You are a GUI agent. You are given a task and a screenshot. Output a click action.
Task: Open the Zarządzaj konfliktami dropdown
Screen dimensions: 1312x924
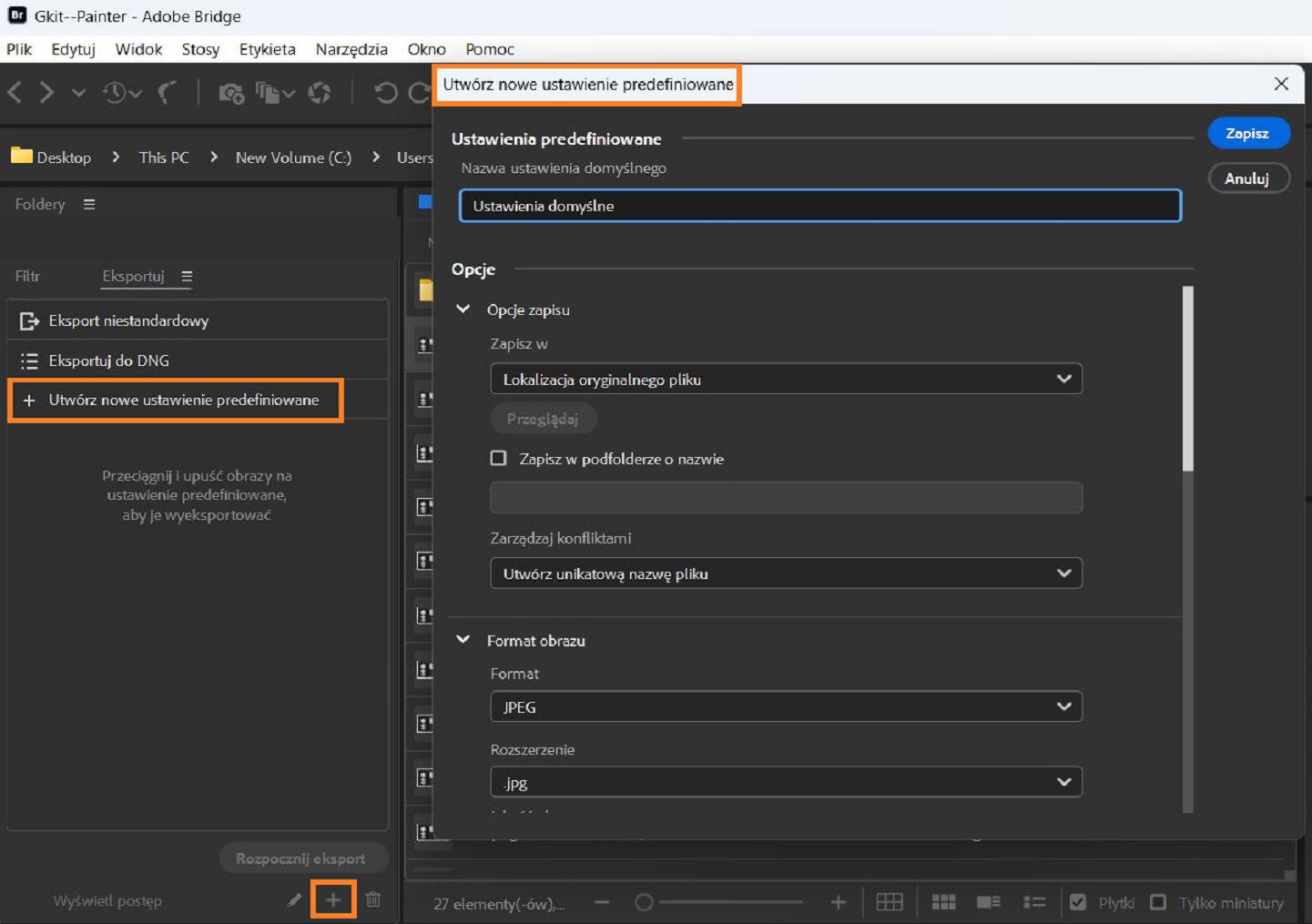click(x=786, y=574)
